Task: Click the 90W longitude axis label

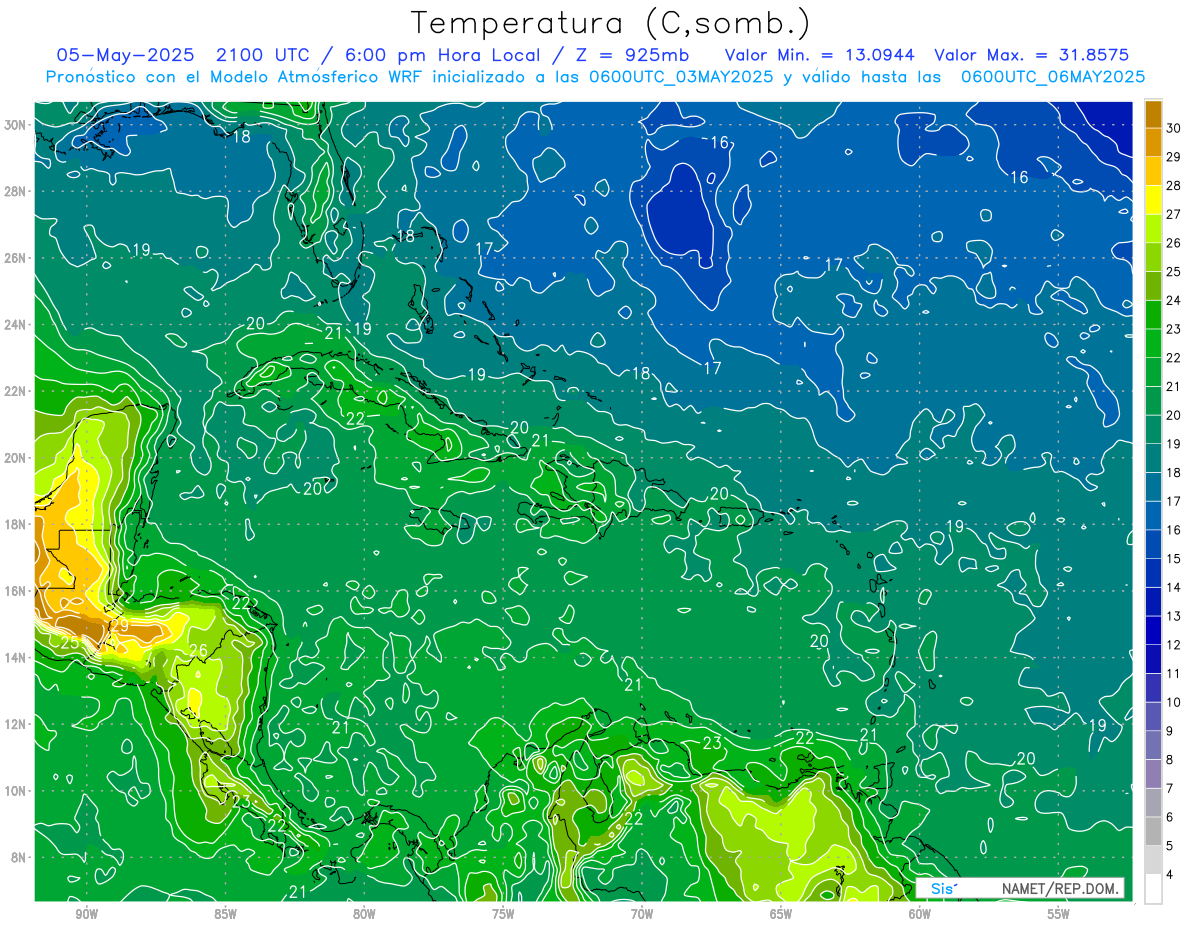Action: (86, 914)
